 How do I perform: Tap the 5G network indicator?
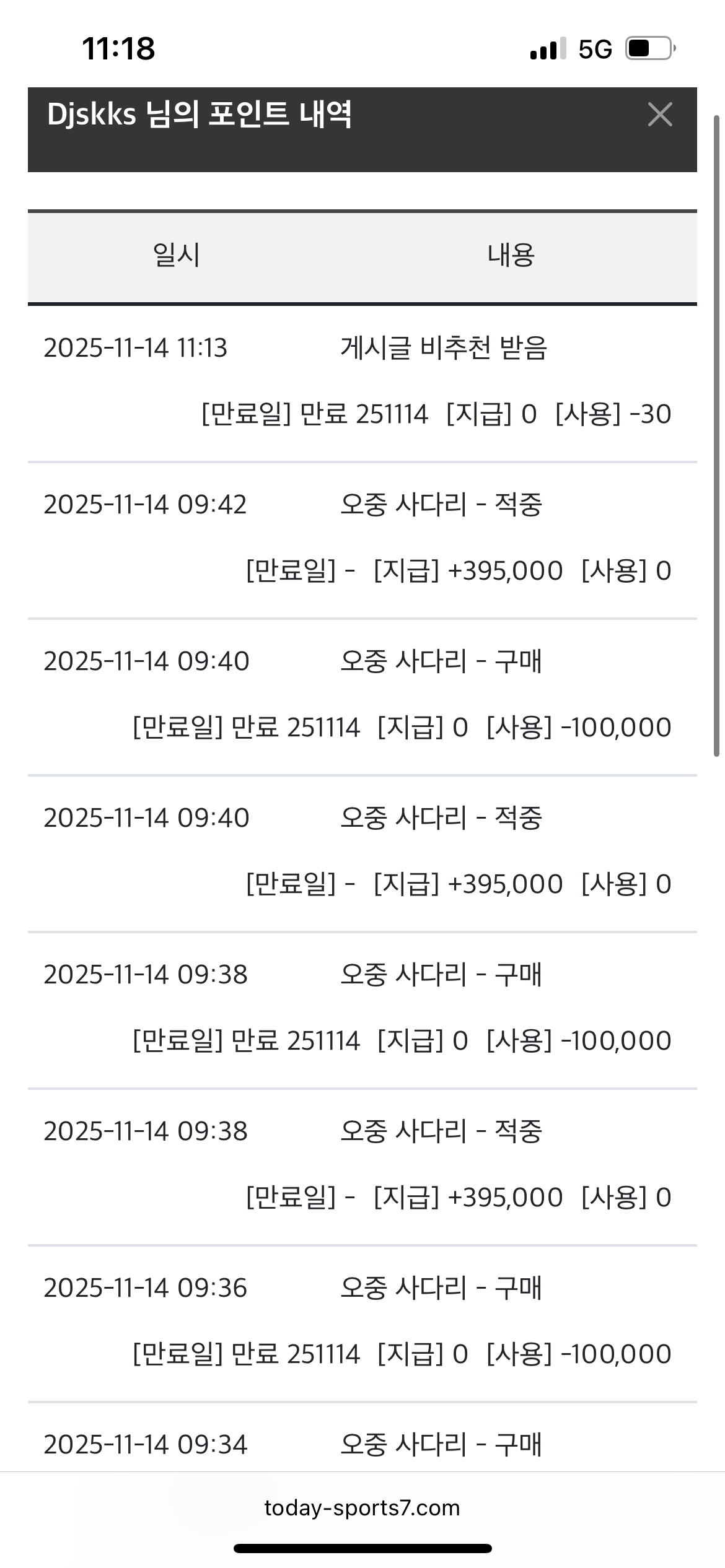(x=595, y=49)
